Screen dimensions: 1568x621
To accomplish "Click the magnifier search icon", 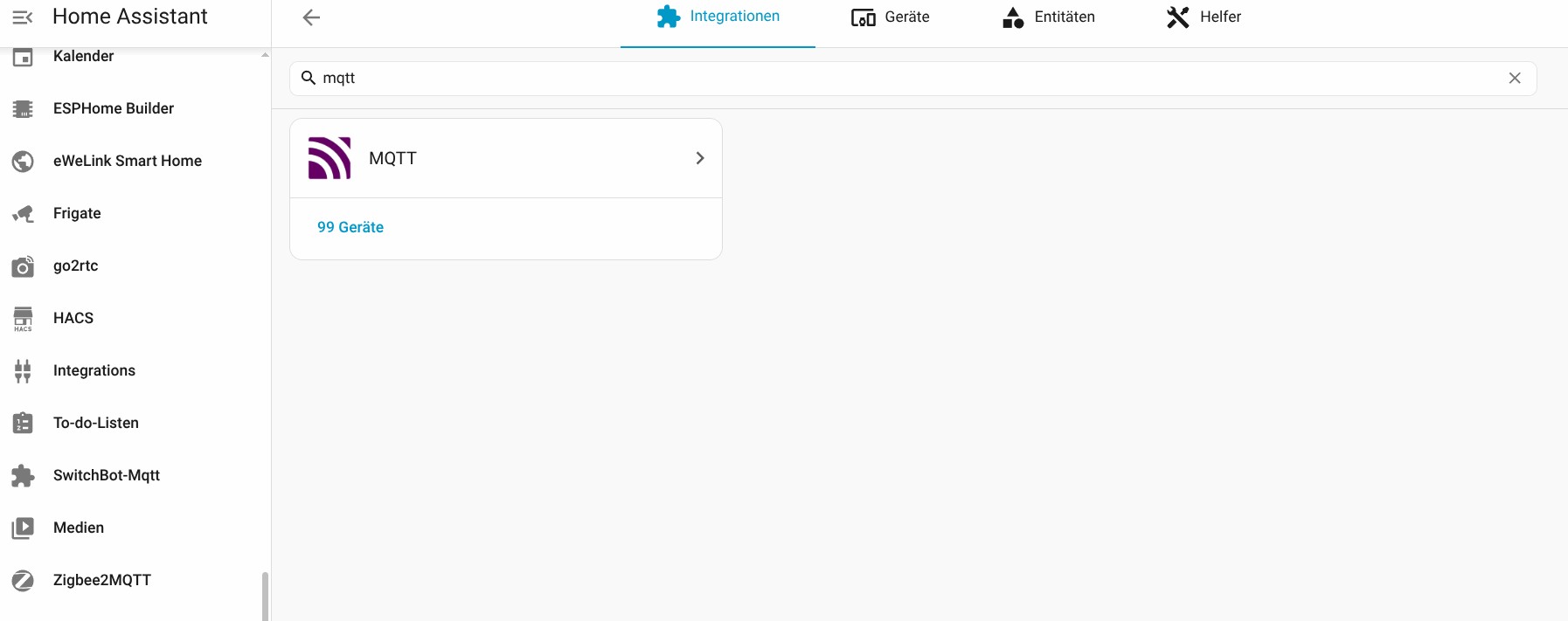I will 309,78.
